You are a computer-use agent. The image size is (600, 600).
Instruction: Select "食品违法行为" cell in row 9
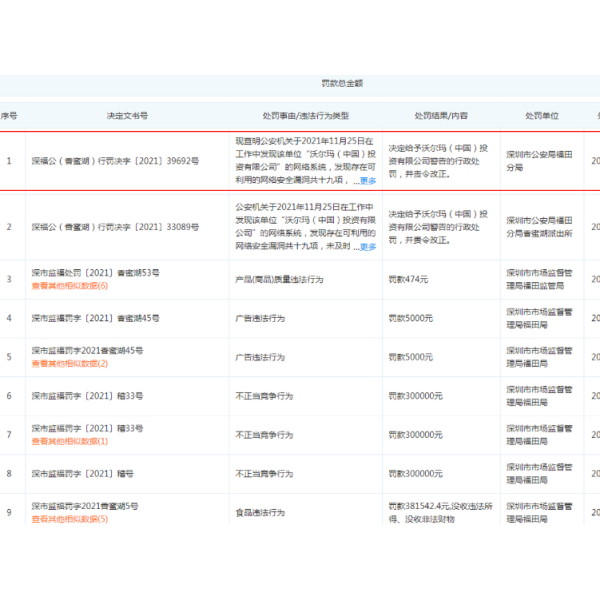260,513
